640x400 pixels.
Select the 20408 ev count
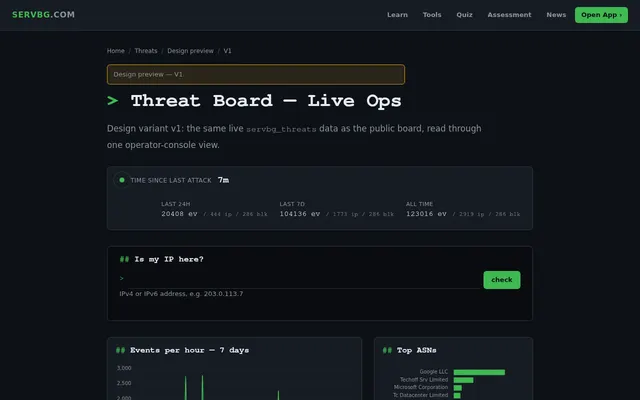[179, 214]
